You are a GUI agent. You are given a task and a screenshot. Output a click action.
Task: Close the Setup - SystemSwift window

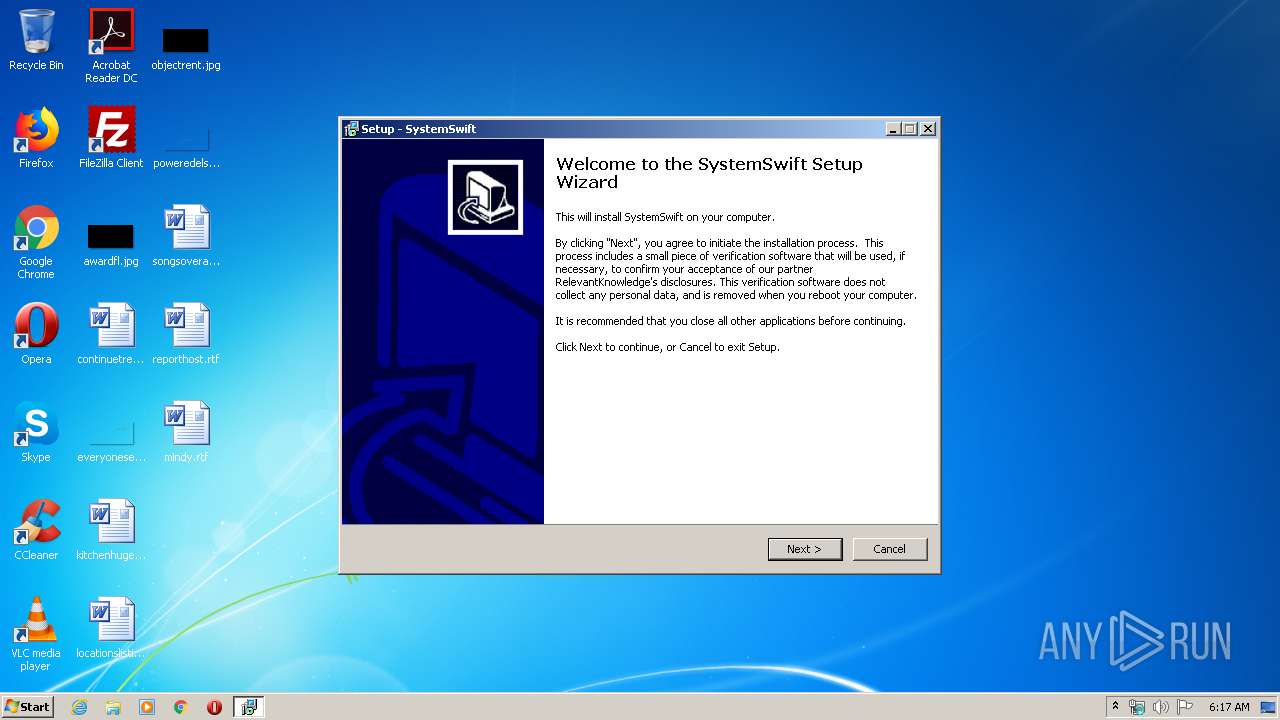coord(928,129)
